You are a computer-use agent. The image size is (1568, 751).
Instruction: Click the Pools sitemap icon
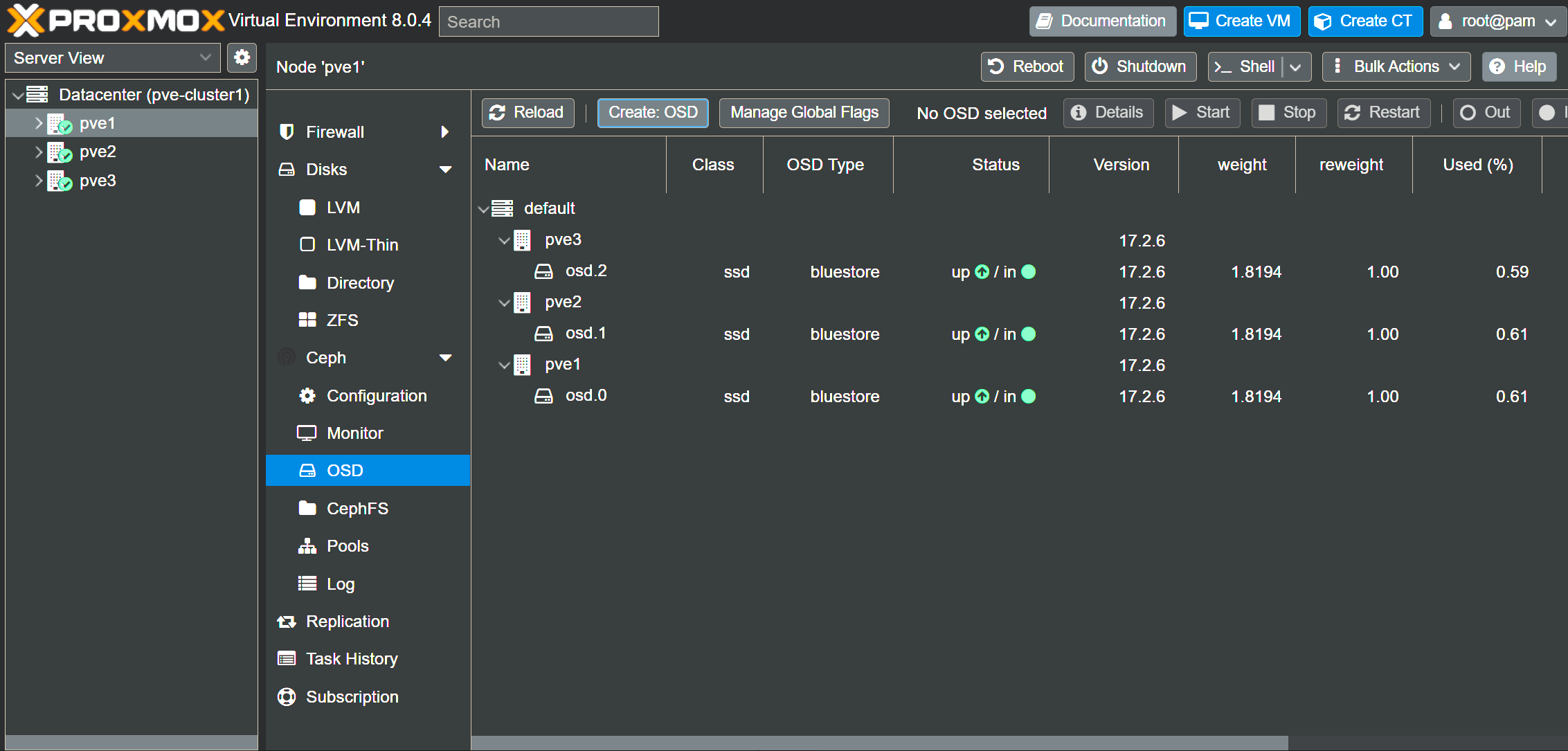(307, 546)
